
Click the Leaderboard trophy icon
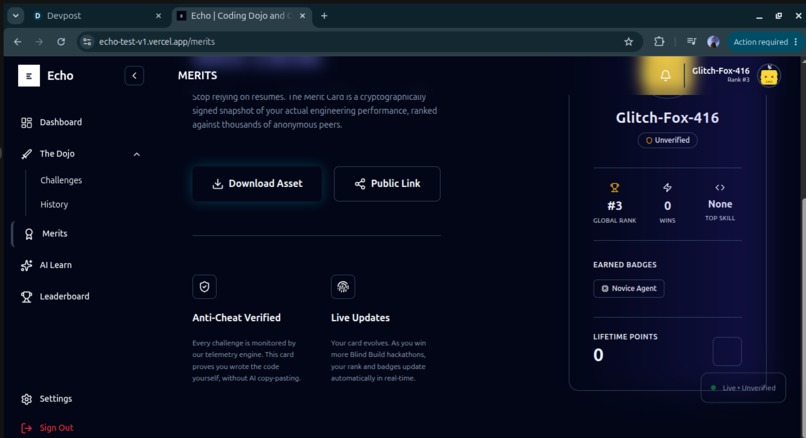pyautogui.click(x=26, y=297)
